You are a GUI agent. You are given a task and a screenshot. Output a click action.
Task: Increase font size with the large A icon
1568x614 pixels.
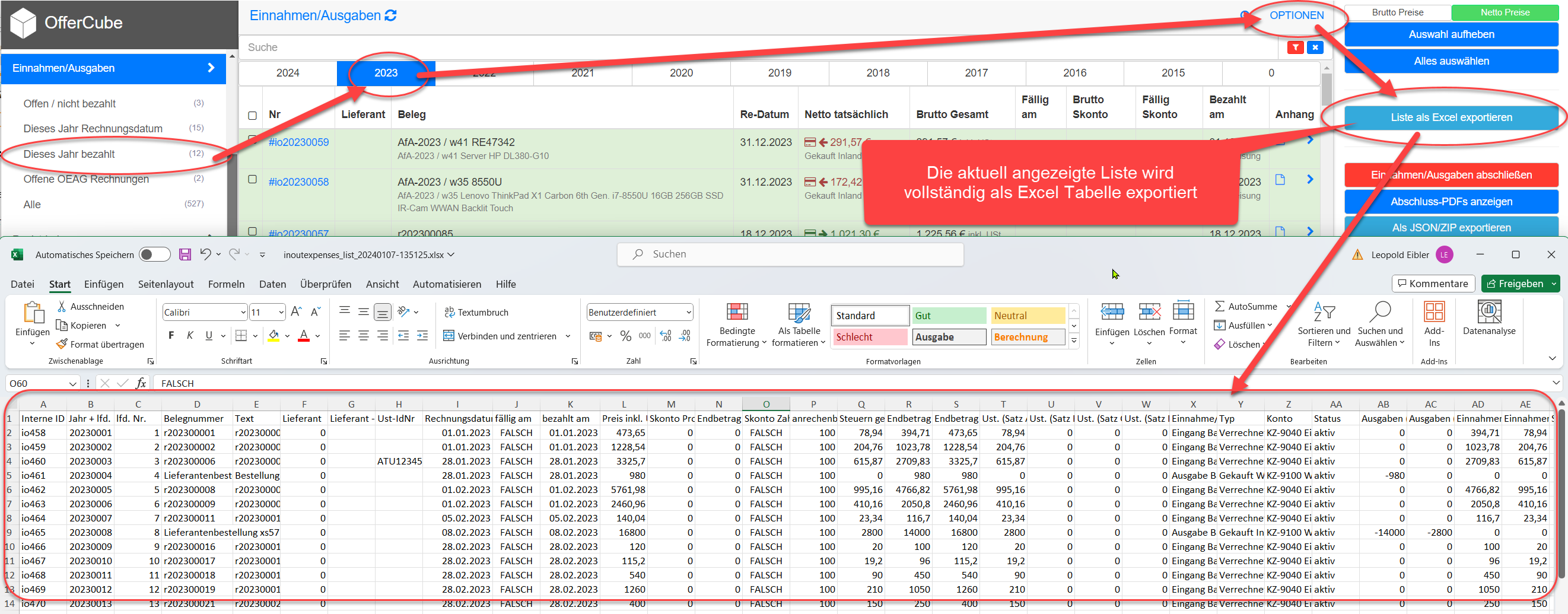[x=297, y=311]
